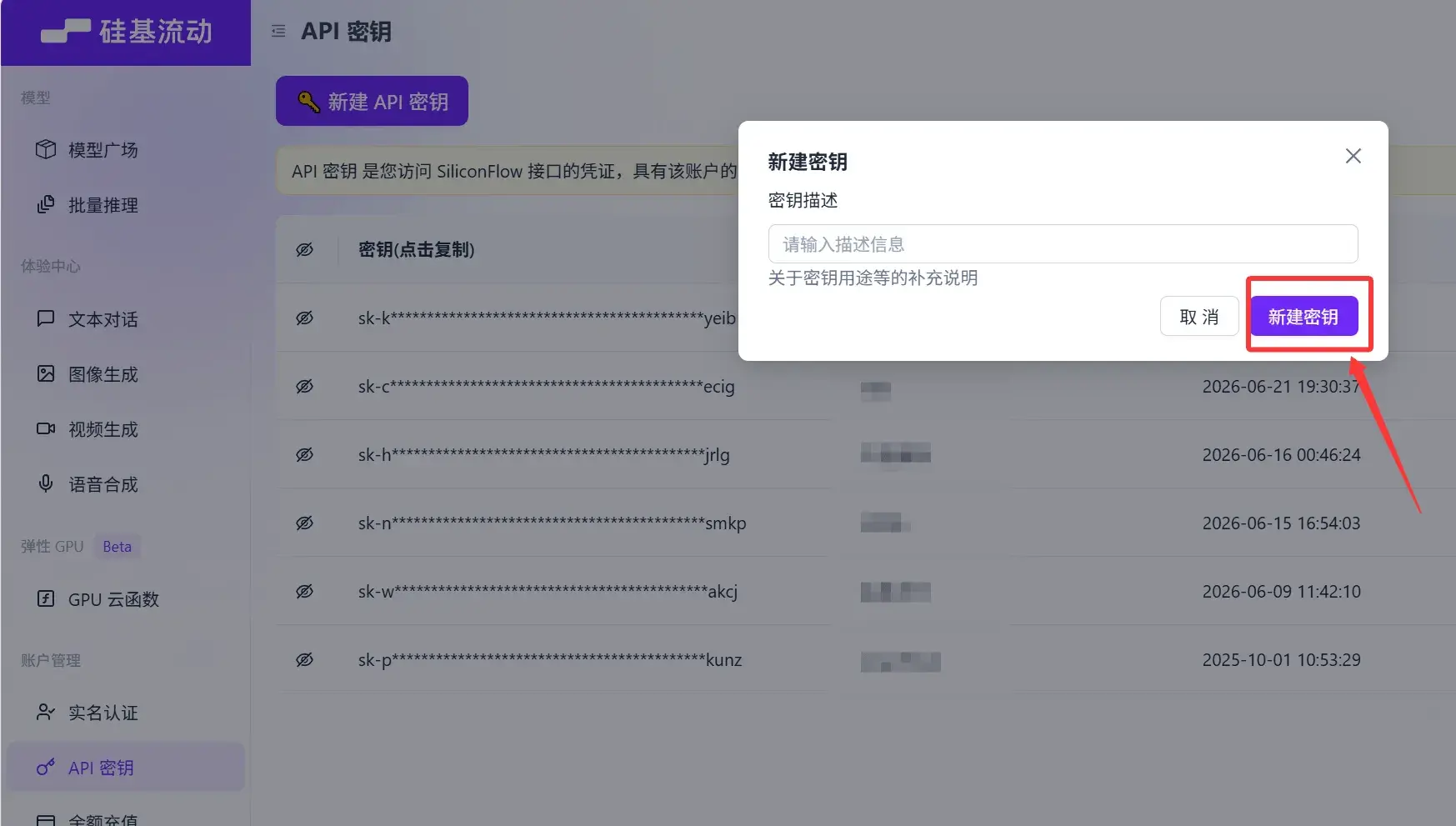Screen dimensions: 1456x826
Task: Click the API 密钥 key icon in sidebar
Action: (x=46, y=767)
